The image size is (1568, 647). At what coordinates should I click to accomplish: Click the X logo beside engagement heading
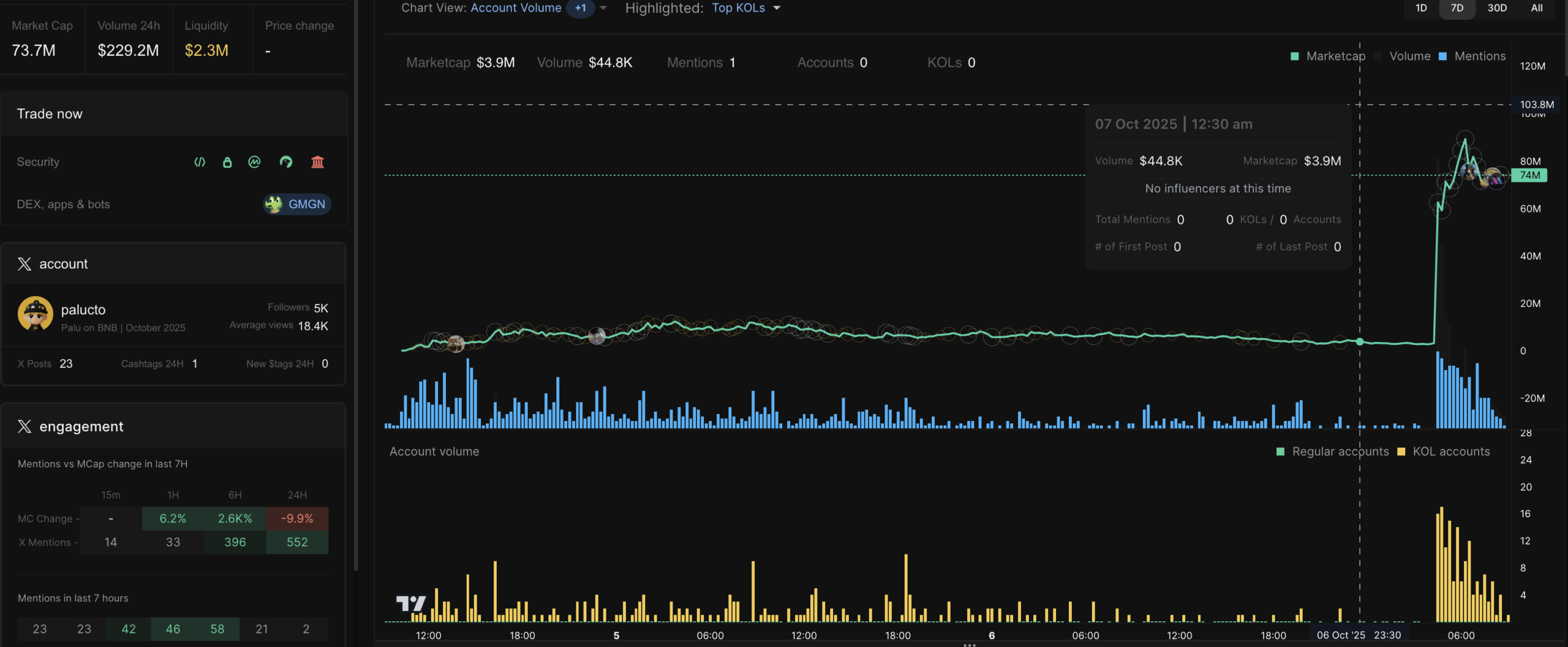click(24, 426)
